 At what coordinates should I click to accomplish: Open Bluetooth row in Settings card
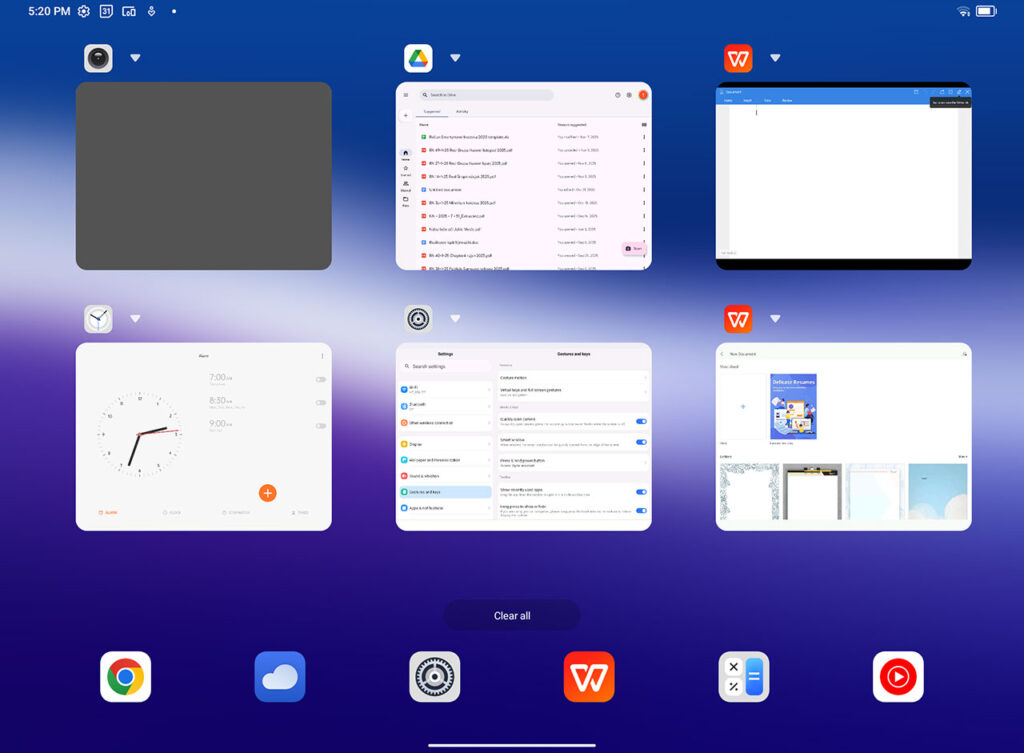[x=445, y=406]
